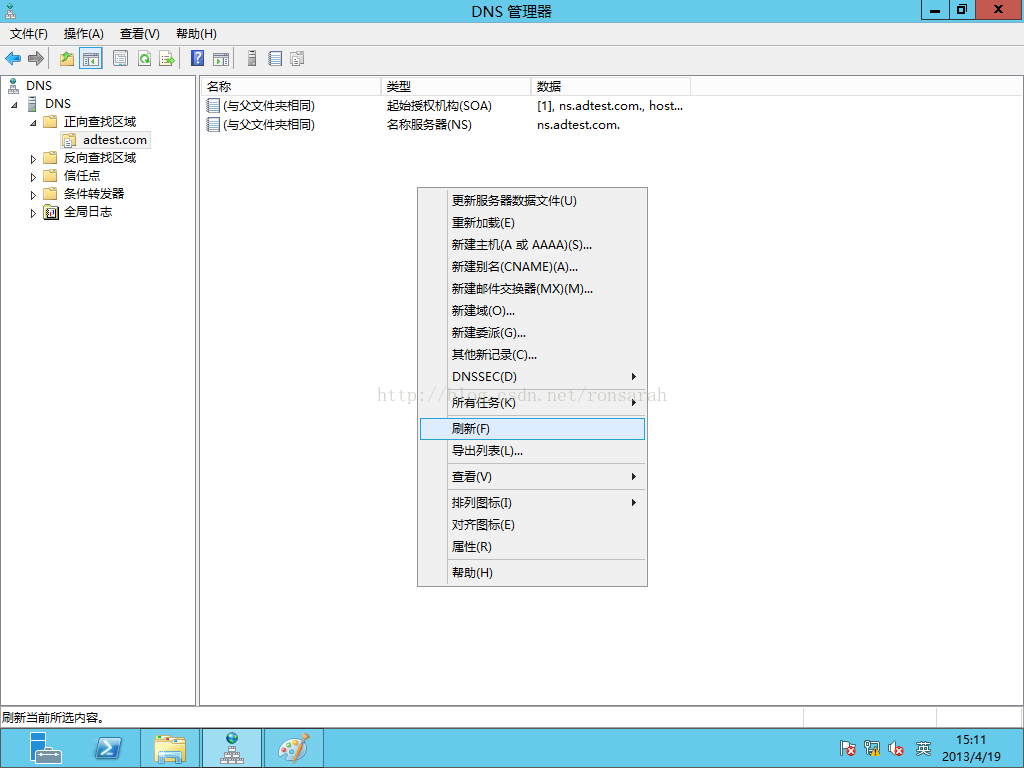Choose 新建域(O)... in context menu
The height and width of the screenshot is (768, 1024).
[x=532, y=311]
